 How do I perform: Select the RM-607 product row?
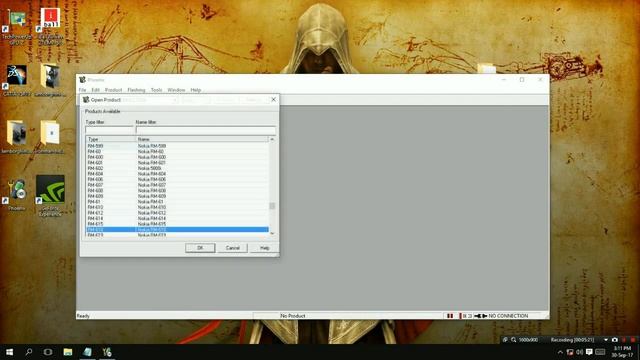pyautogui.click(x=177, y=185)
